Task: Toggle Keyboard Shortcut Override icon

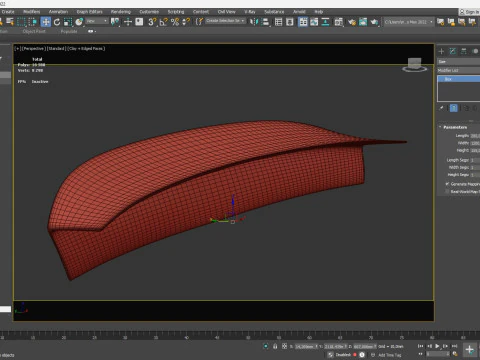Action: (139, 22)
